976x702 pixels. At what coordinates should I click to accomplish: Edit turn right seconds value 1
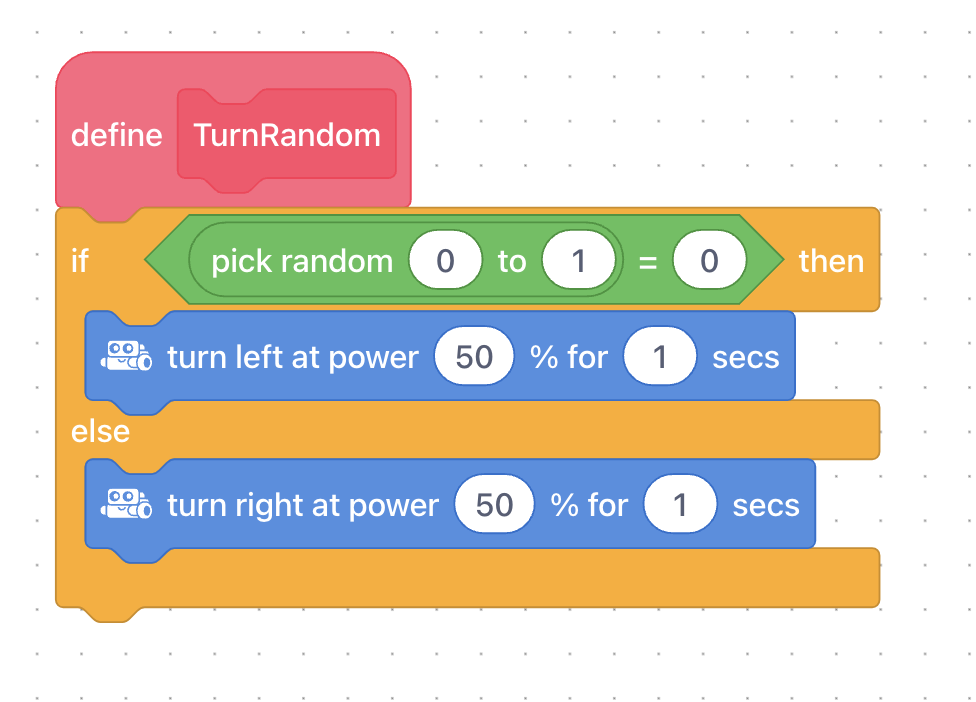tap(680, 504)
